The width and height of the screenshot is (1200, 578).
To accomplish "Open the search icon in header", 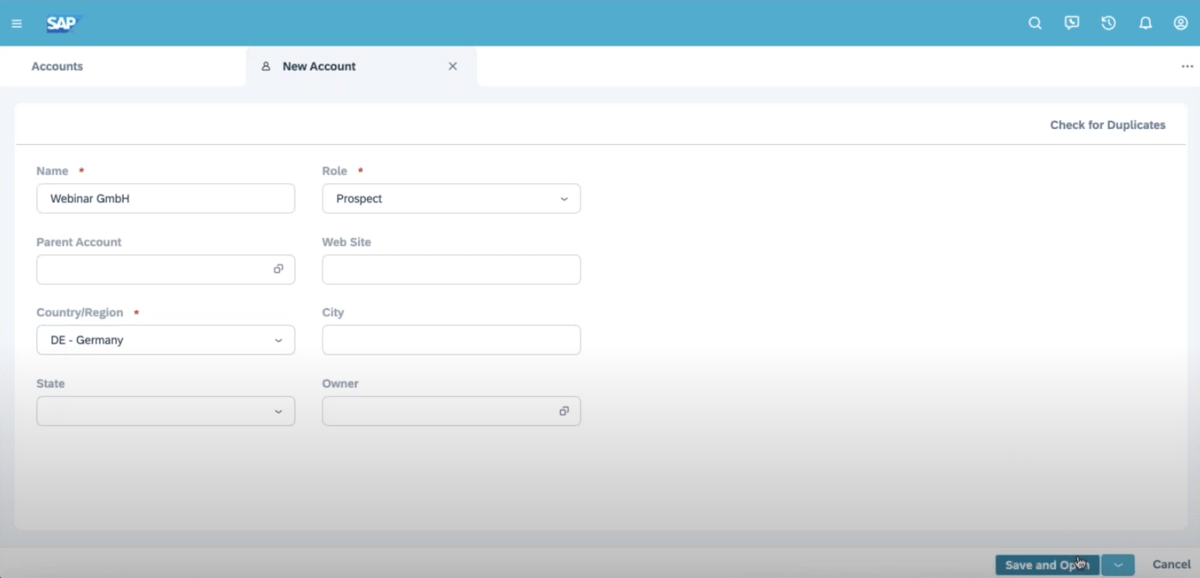I will pos(1035,23).
